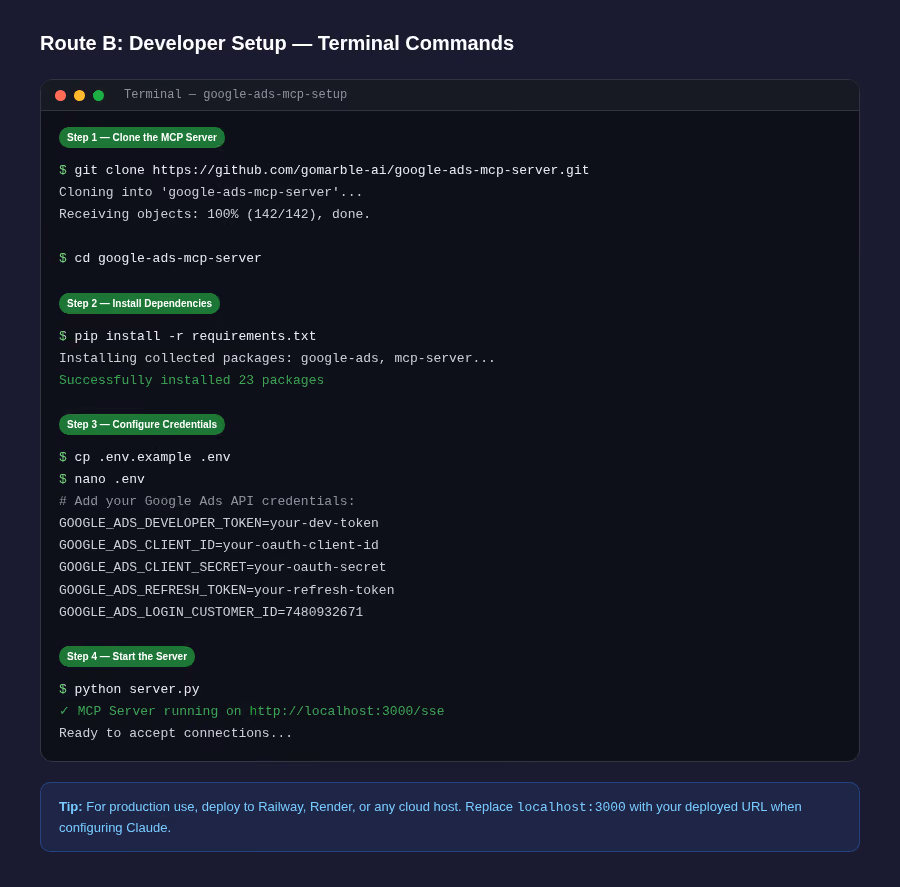Click the green maximize dot in terminal header
Image resolution: width=900 pixels, height=887 pixels.
click(98, 95)
